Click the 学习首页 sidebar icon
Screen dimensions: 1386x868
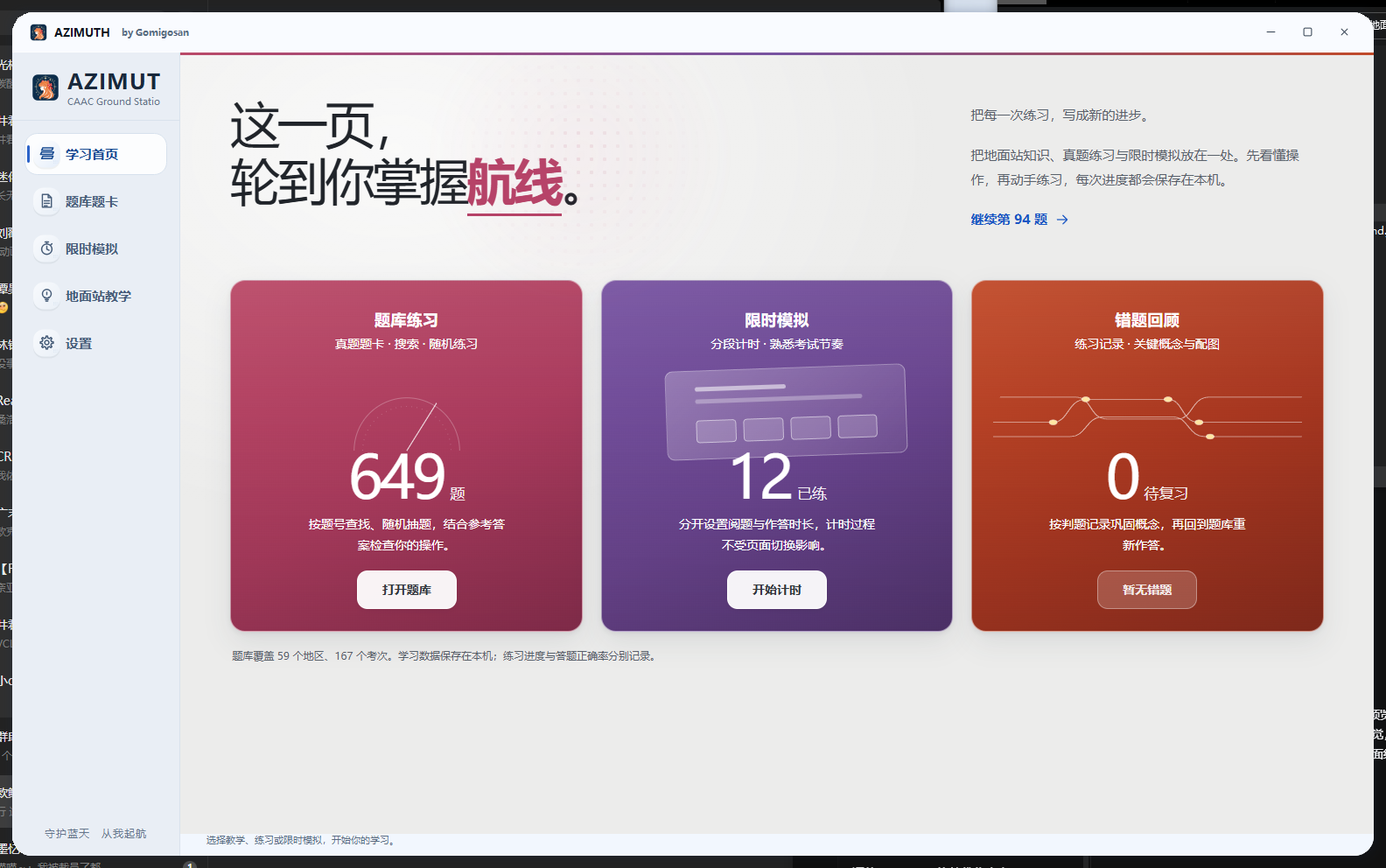[47, 154]
